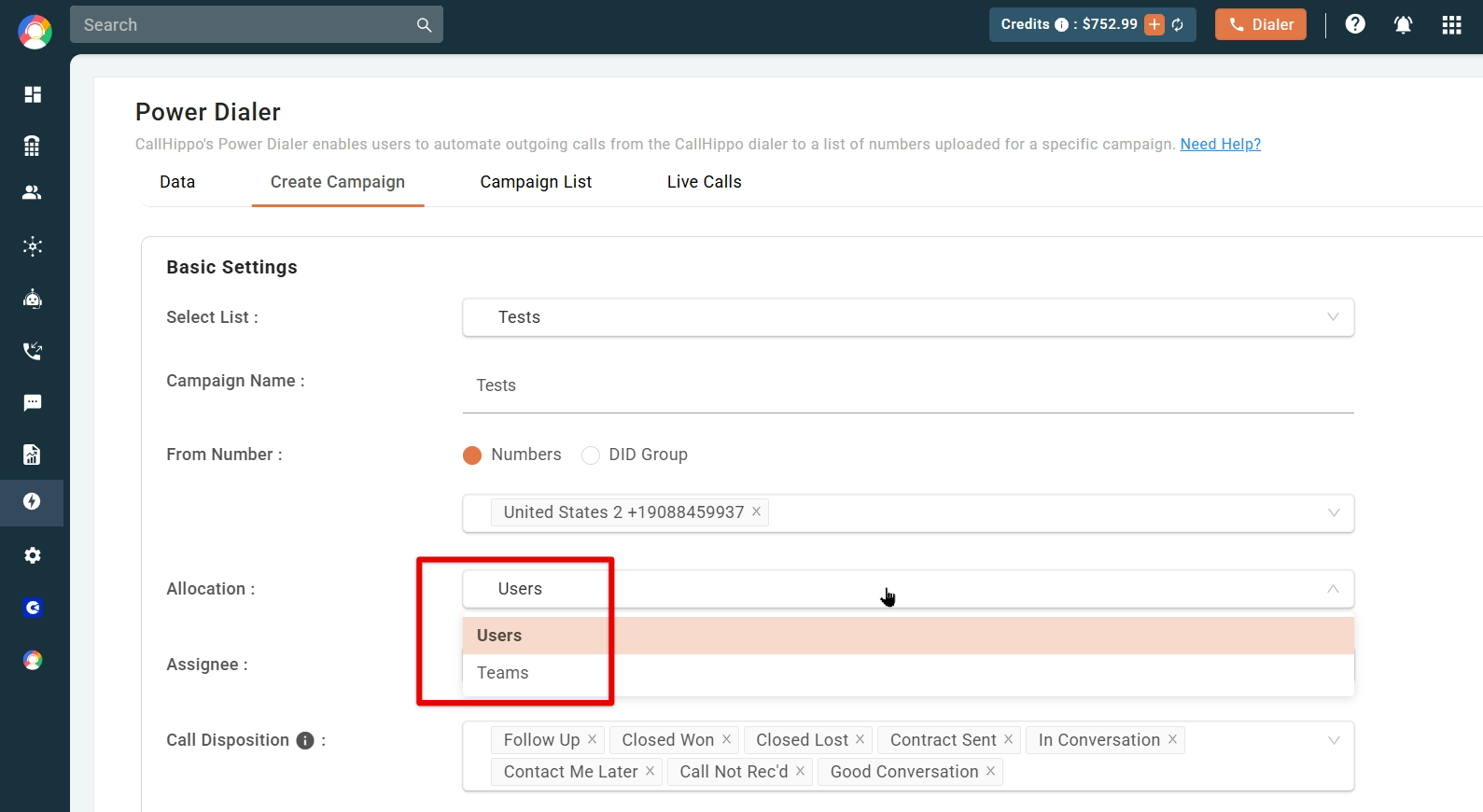
Task: Remove the Contact Me Later disposition tag
Action: (650, 771)
